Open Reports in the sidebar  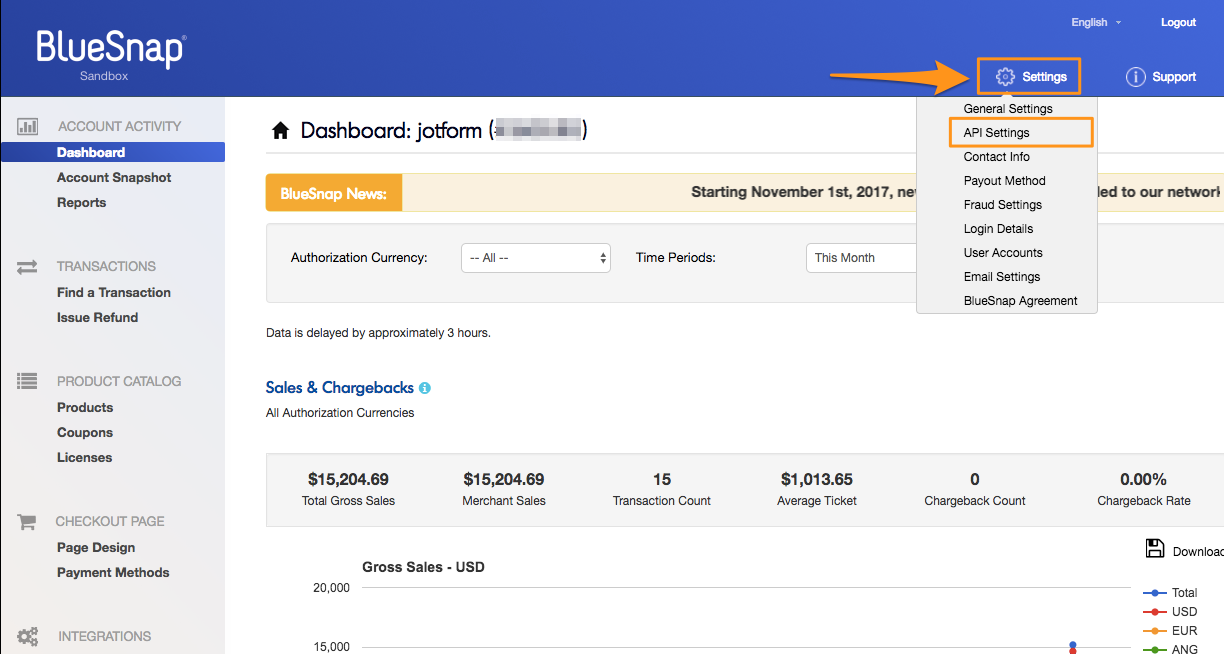click(81, 202)
